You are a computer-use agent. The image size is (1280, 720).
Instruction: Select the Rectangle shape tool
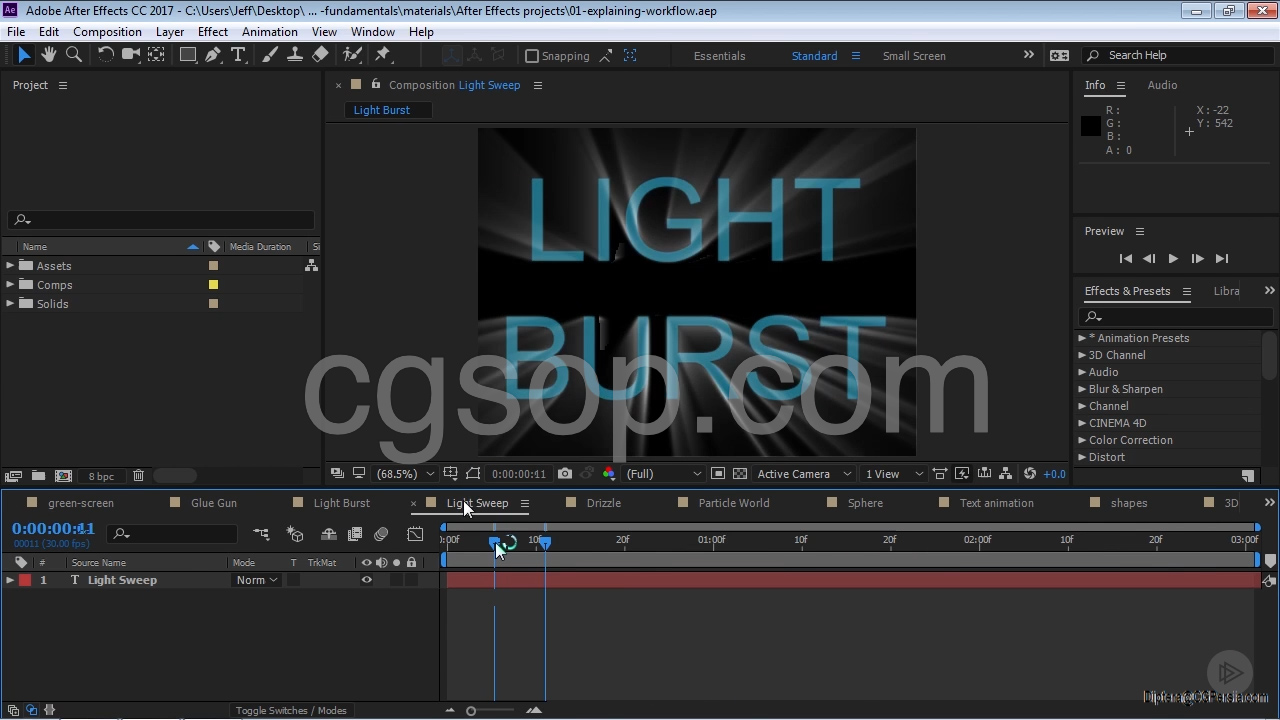click(x=187, y=55)
